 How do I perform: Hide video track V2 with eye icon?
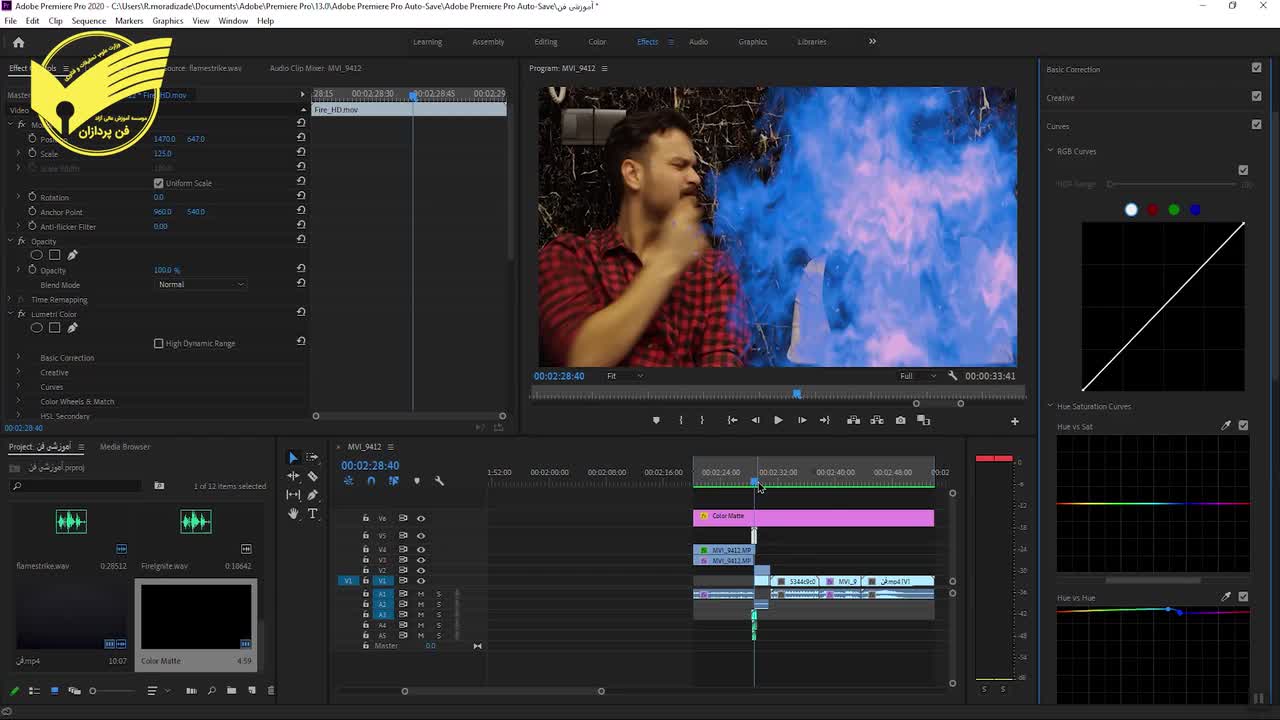[420, 570]
